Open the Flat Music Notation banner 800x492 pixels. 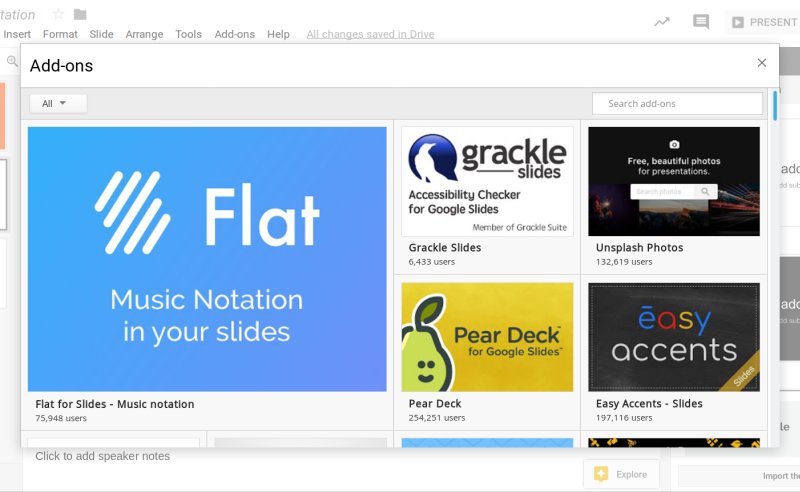[x=207, y=259]
